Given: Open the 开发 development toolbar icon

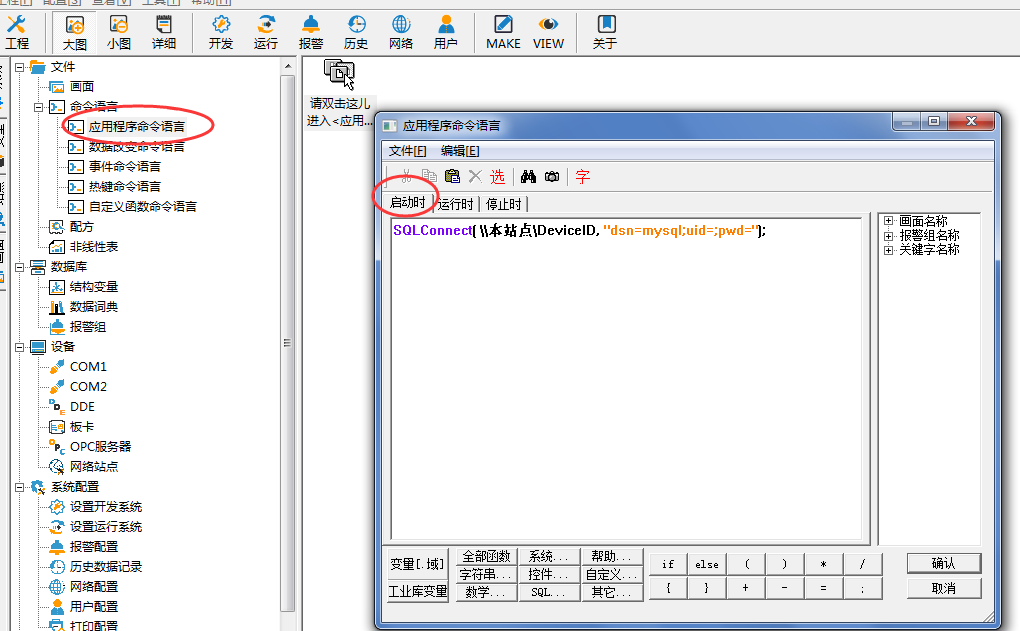Looking at the screenshot, I should tap(221, 33).
